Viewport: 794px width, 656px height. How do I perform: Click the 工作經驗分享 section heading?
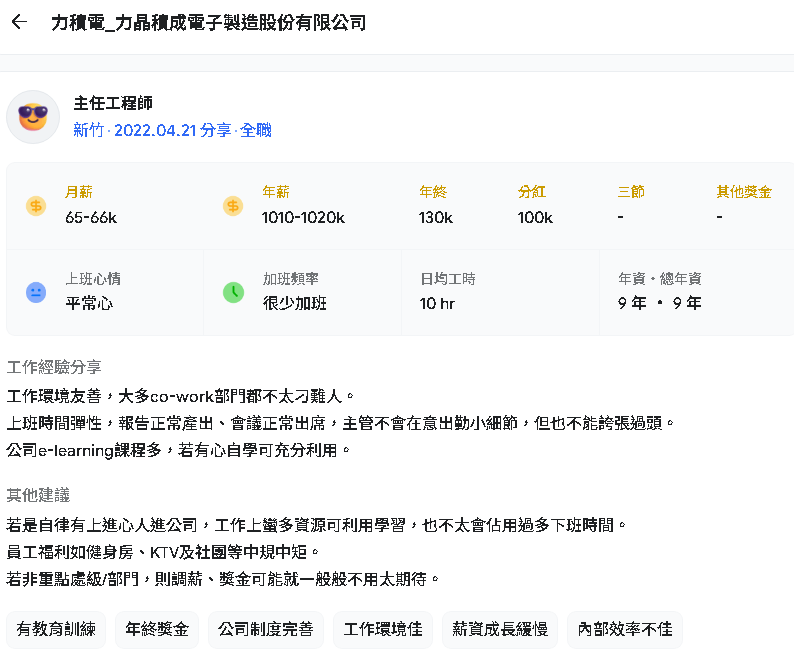(x=54, y=367)
